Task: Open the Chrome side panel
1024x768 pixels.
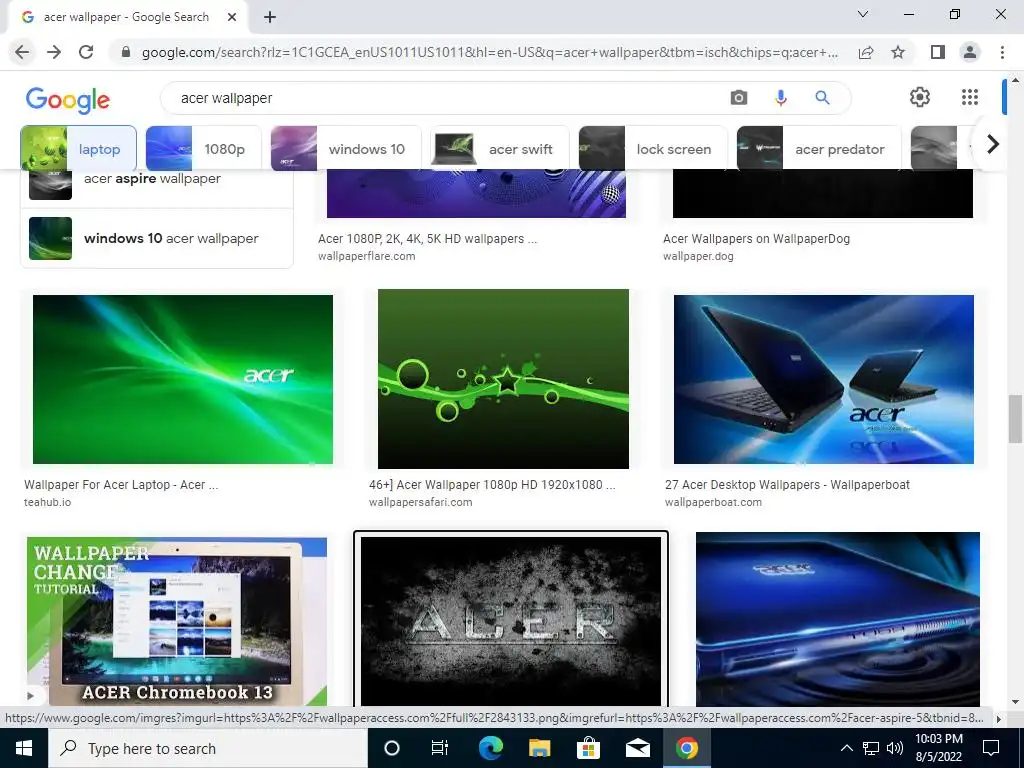Action: click(x=938, y=52)
